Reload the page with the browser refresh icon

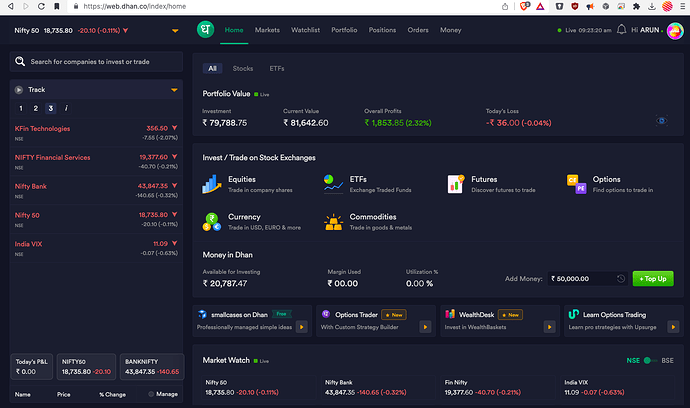click(x=41, y=6)
